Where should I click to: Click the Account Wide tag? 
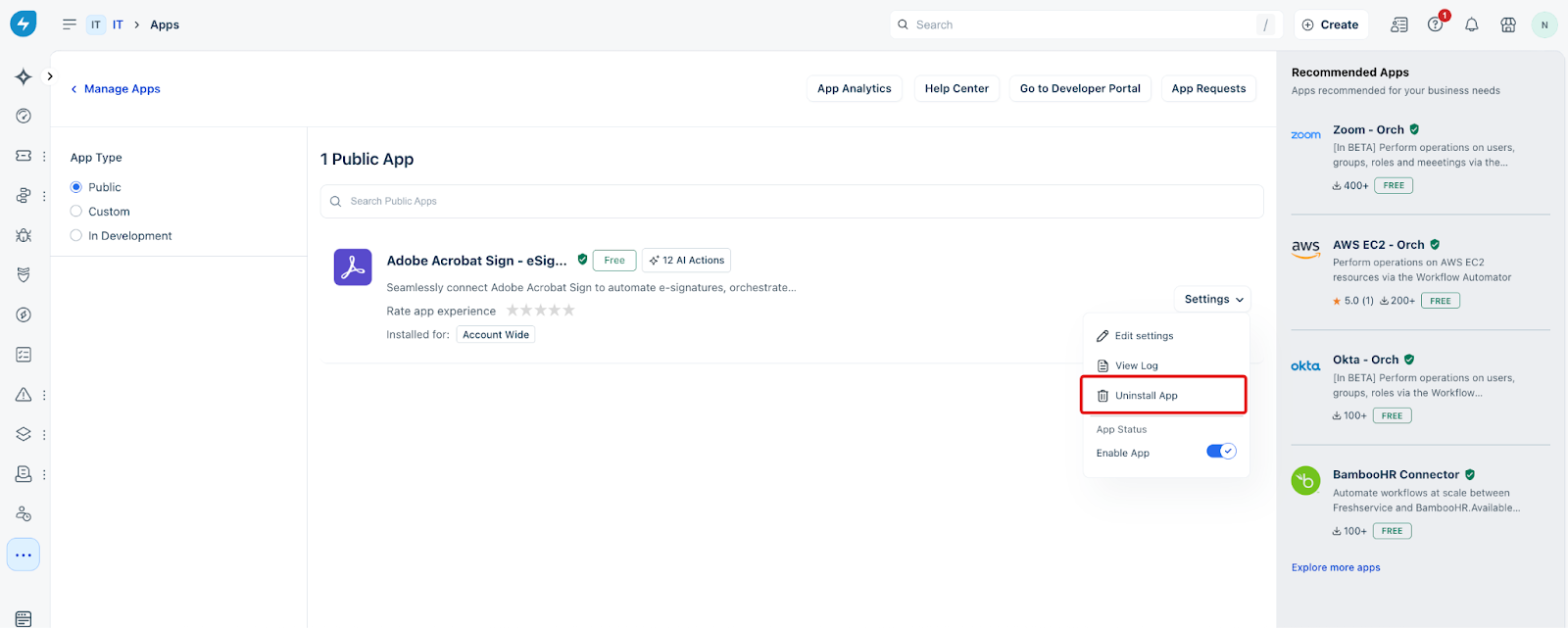click(496, 334)
